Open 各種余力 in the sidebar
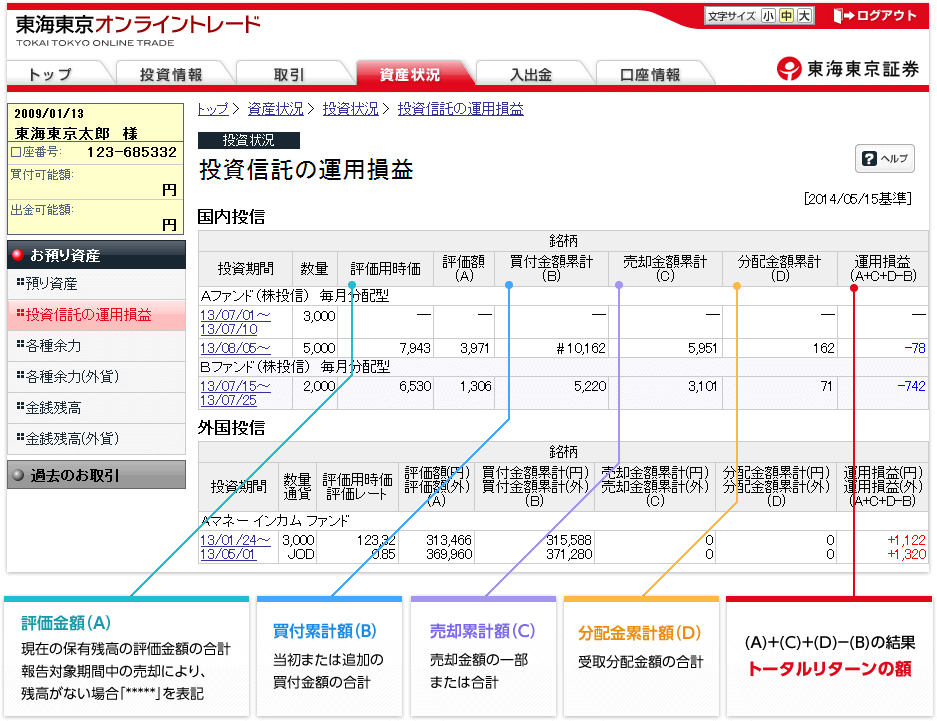The image size is (937, 721). point(96,346)
